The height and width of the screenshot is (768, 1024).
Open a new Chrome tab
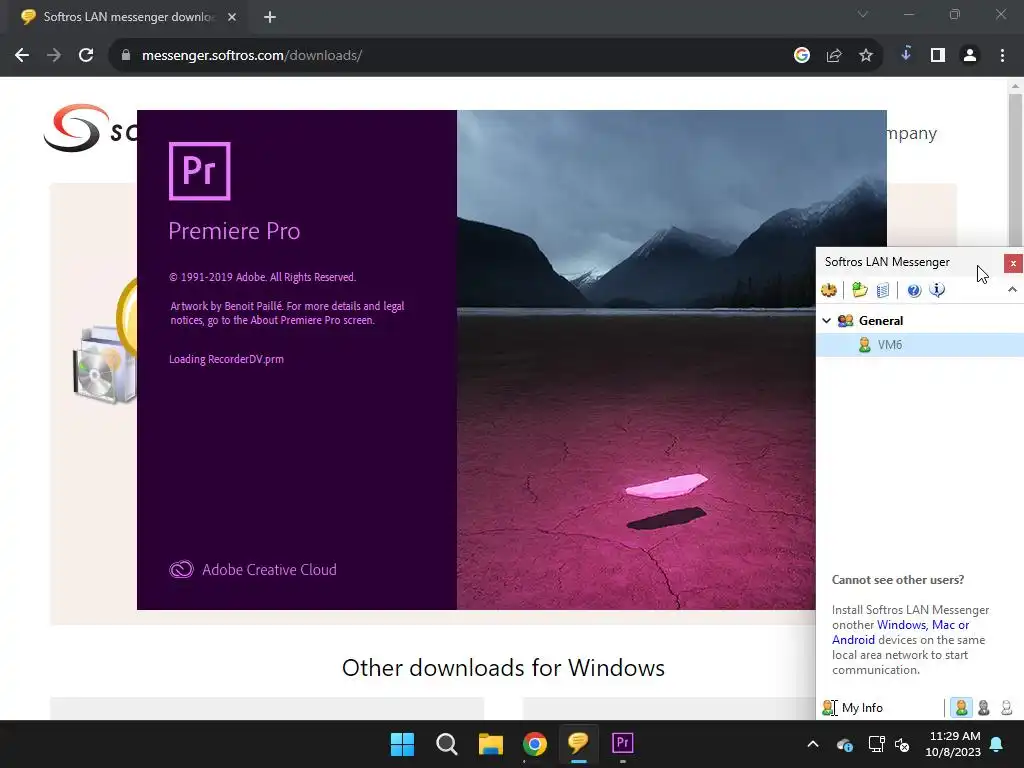pyautogui.click(x=270, y=17)
